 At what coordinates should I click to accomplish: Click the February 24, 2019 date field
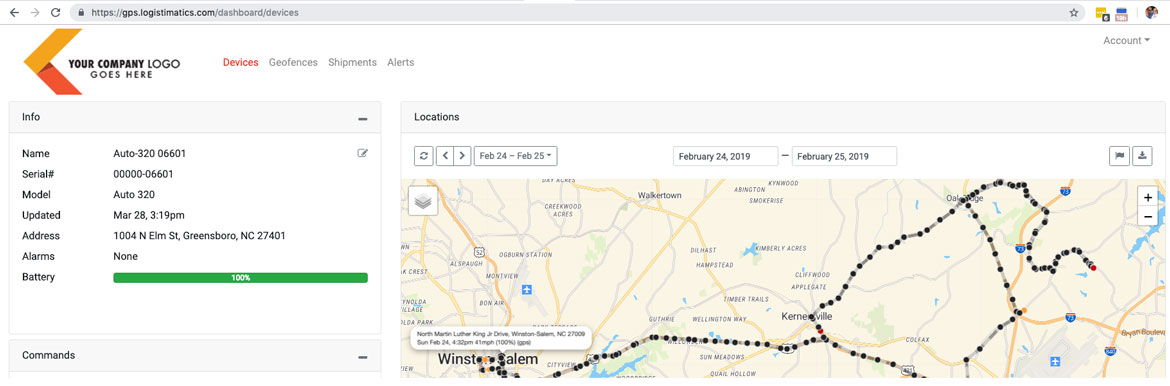tap(725, 157)
